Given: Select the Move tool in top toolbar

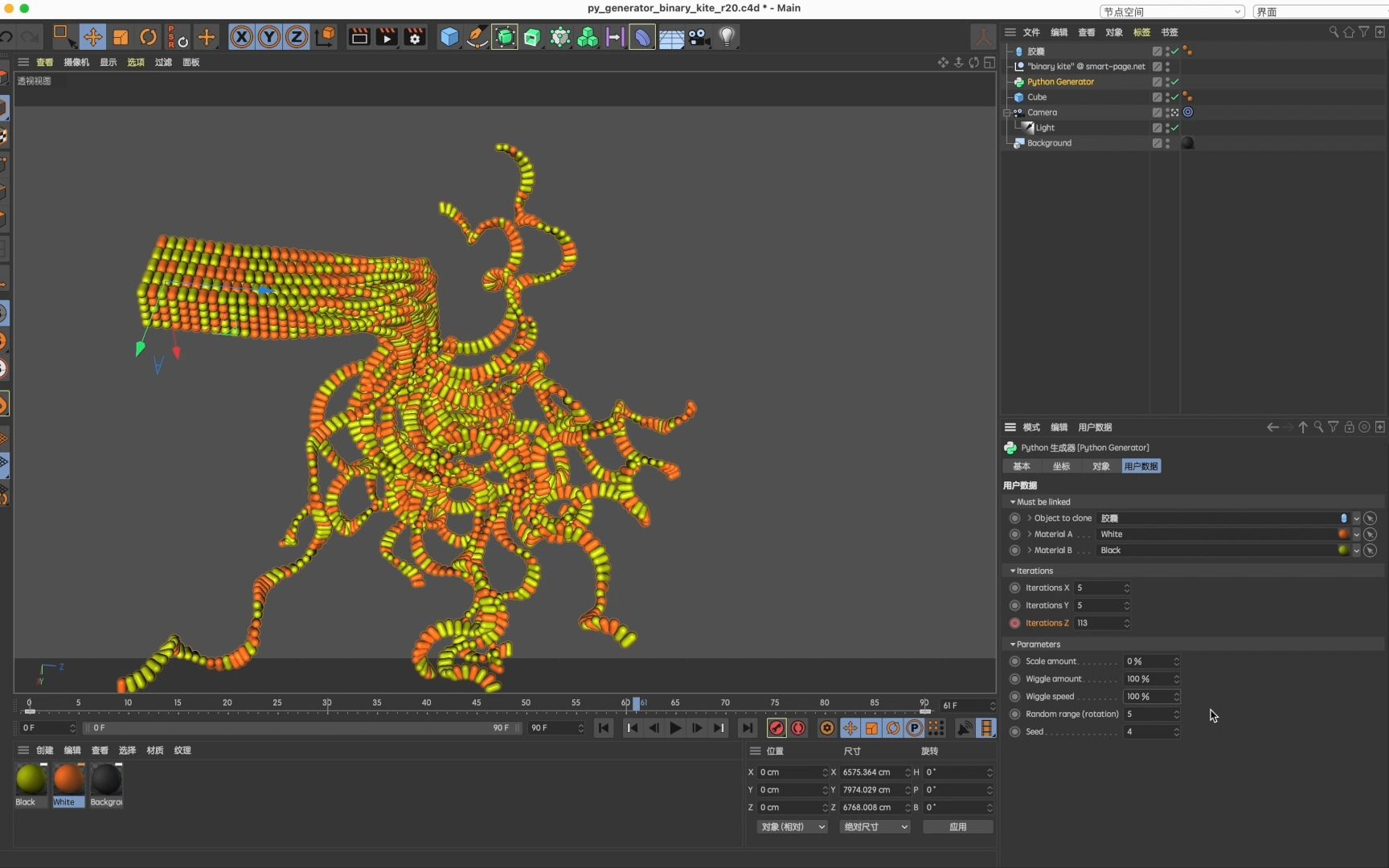Looking at the screenshot, I should pos(93,37).
